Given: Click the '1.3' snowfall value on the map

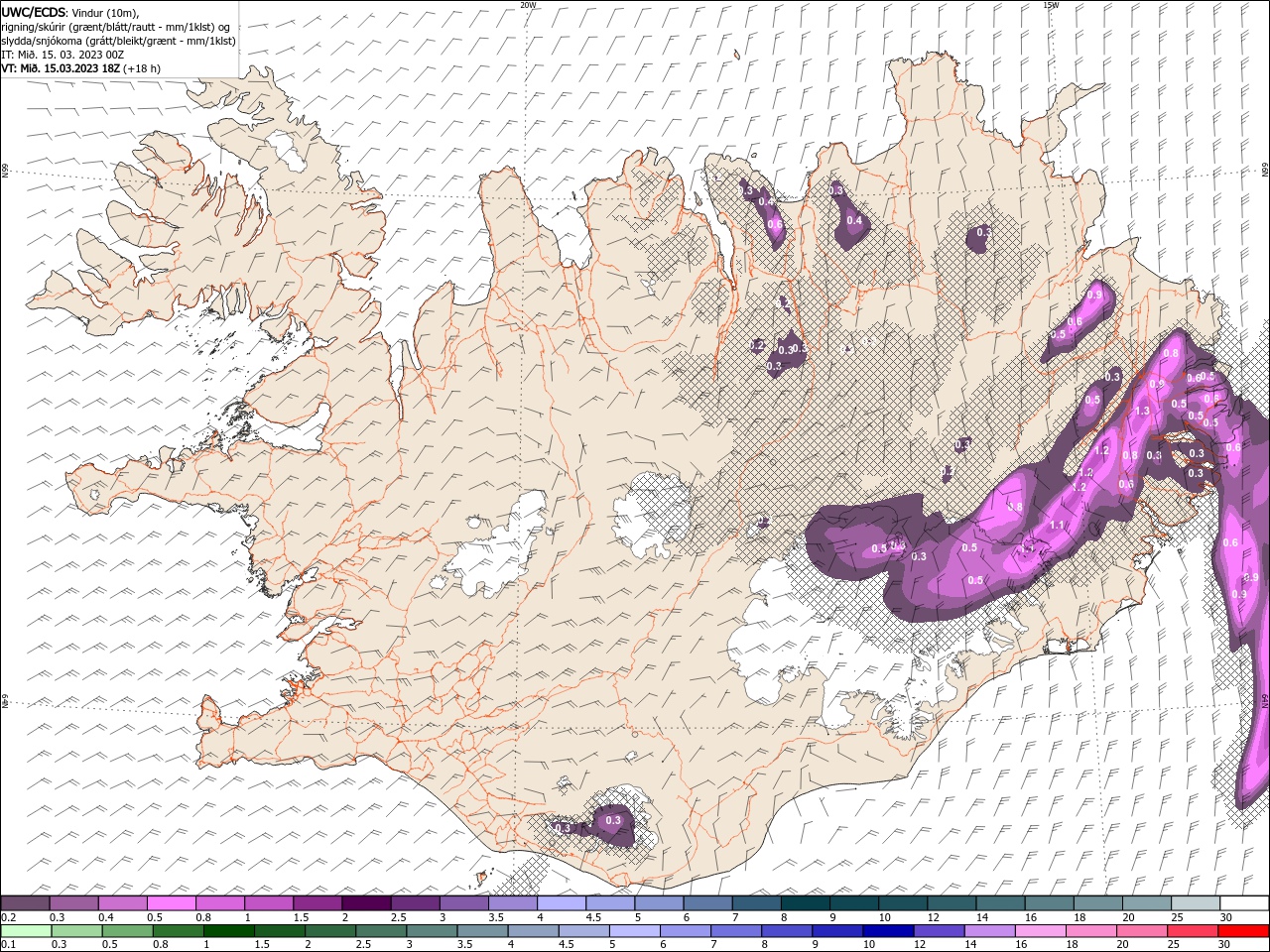Looking at the screenshot, I should click(1142, 411).
